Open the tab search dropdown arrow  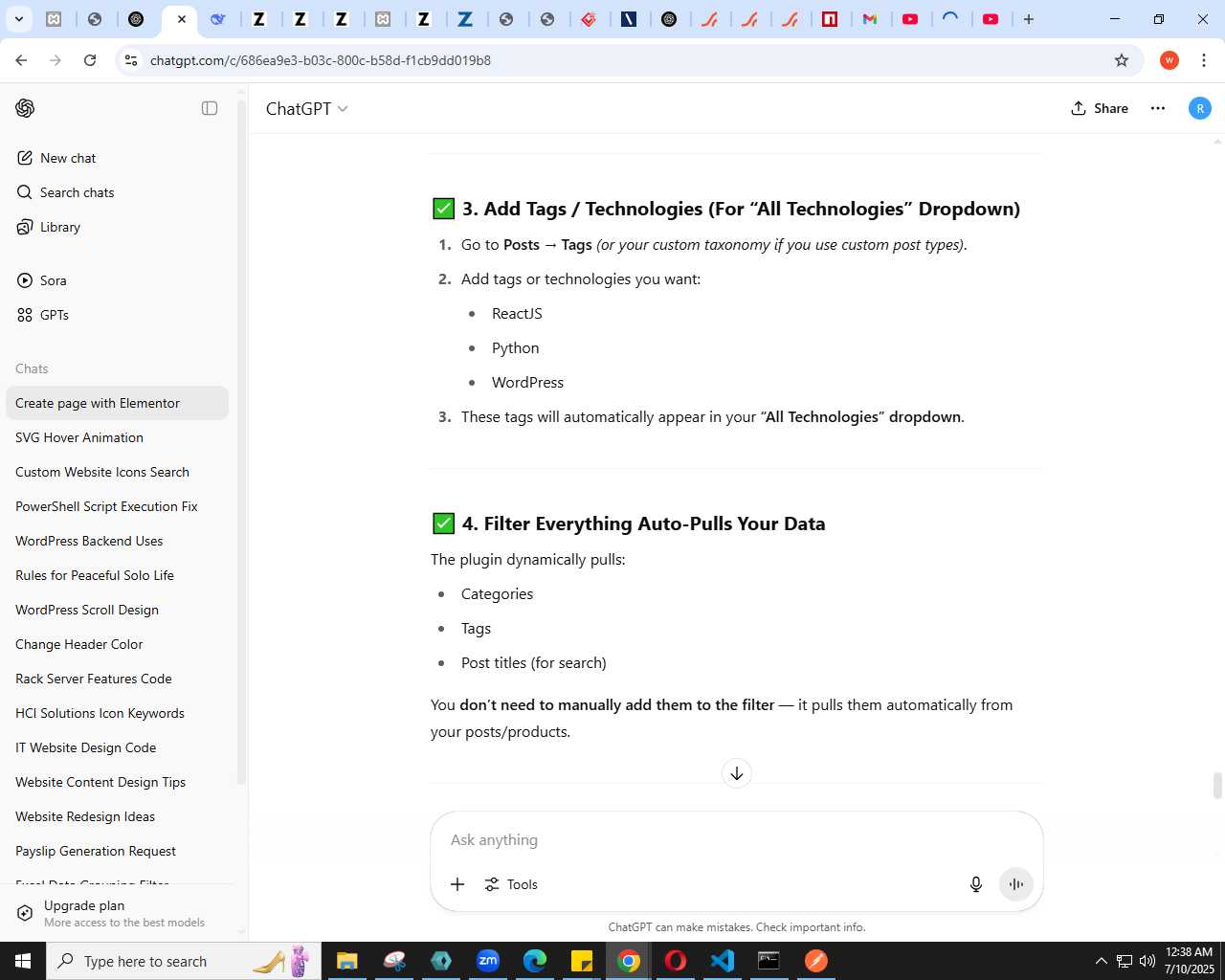pyautogui.click(x=18, y=19)
